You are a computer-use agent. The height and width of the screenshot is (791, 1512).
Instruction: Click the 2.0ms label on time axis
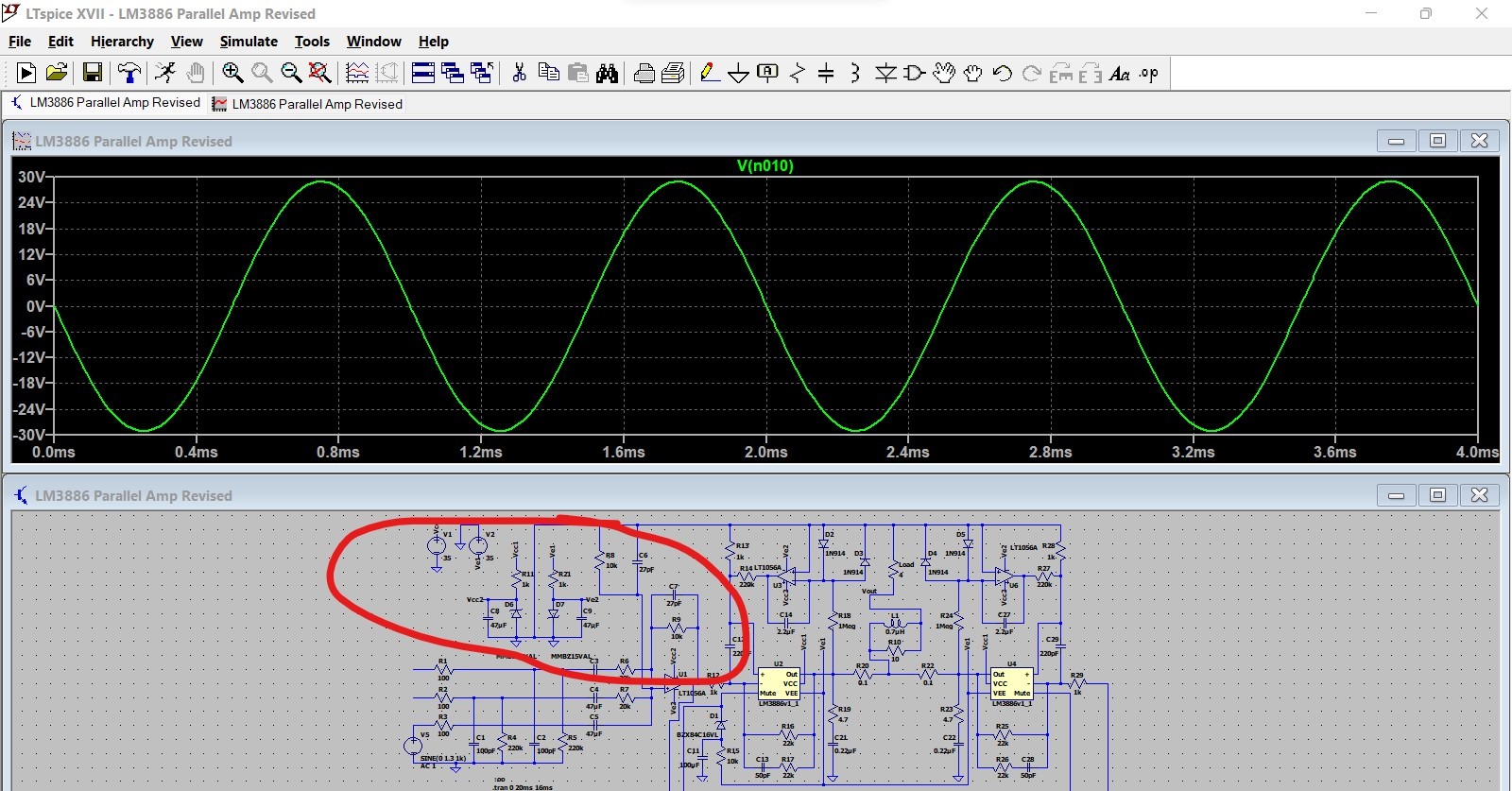tap(765, 452)
